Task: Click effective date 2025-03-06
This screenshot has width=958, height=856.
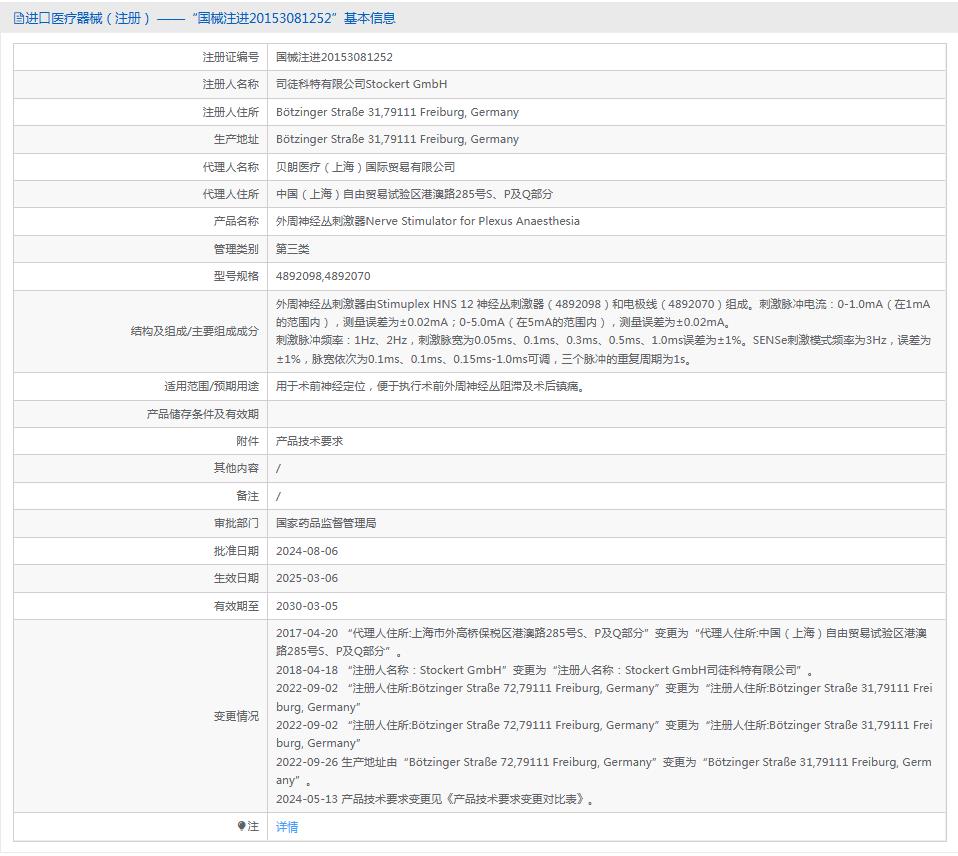Action: (x=307, y=578)
